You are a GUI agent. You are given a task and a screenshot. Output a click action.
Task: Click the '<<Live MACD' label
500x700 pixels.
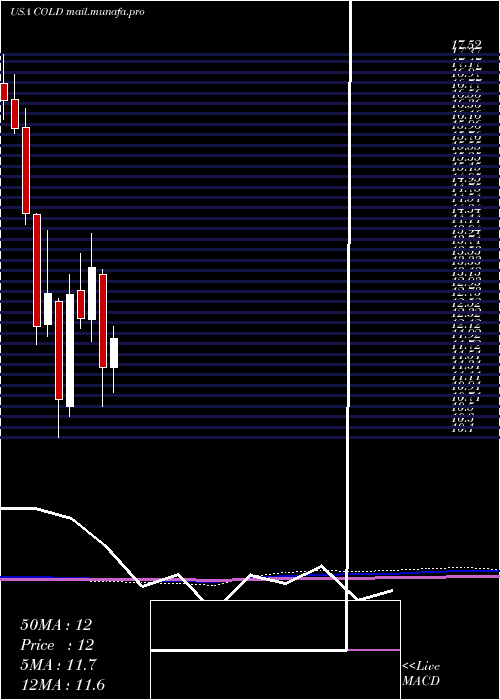tap(421, 673)
